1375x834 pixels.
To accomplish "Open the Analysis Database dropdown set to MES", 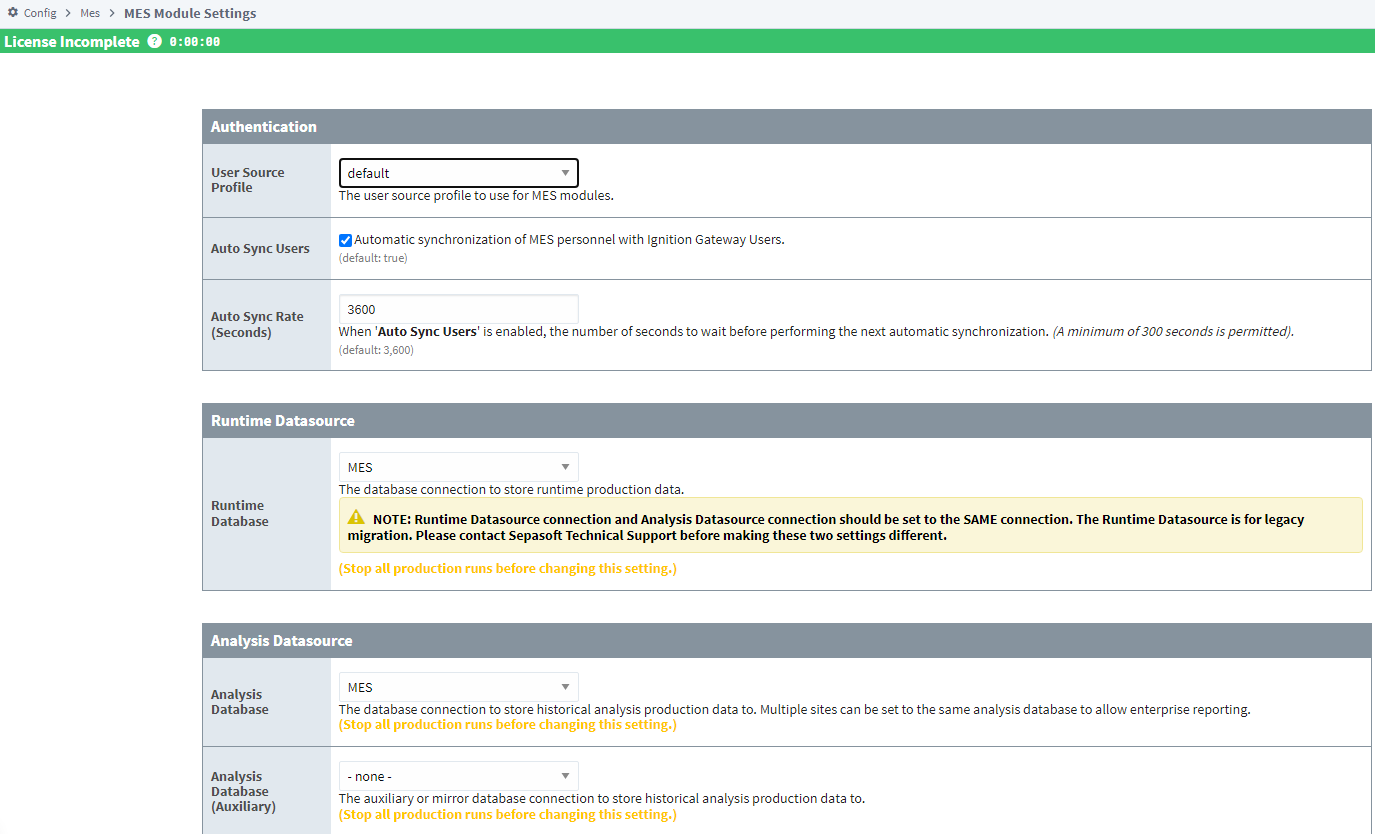I will [x=458, y=687].
